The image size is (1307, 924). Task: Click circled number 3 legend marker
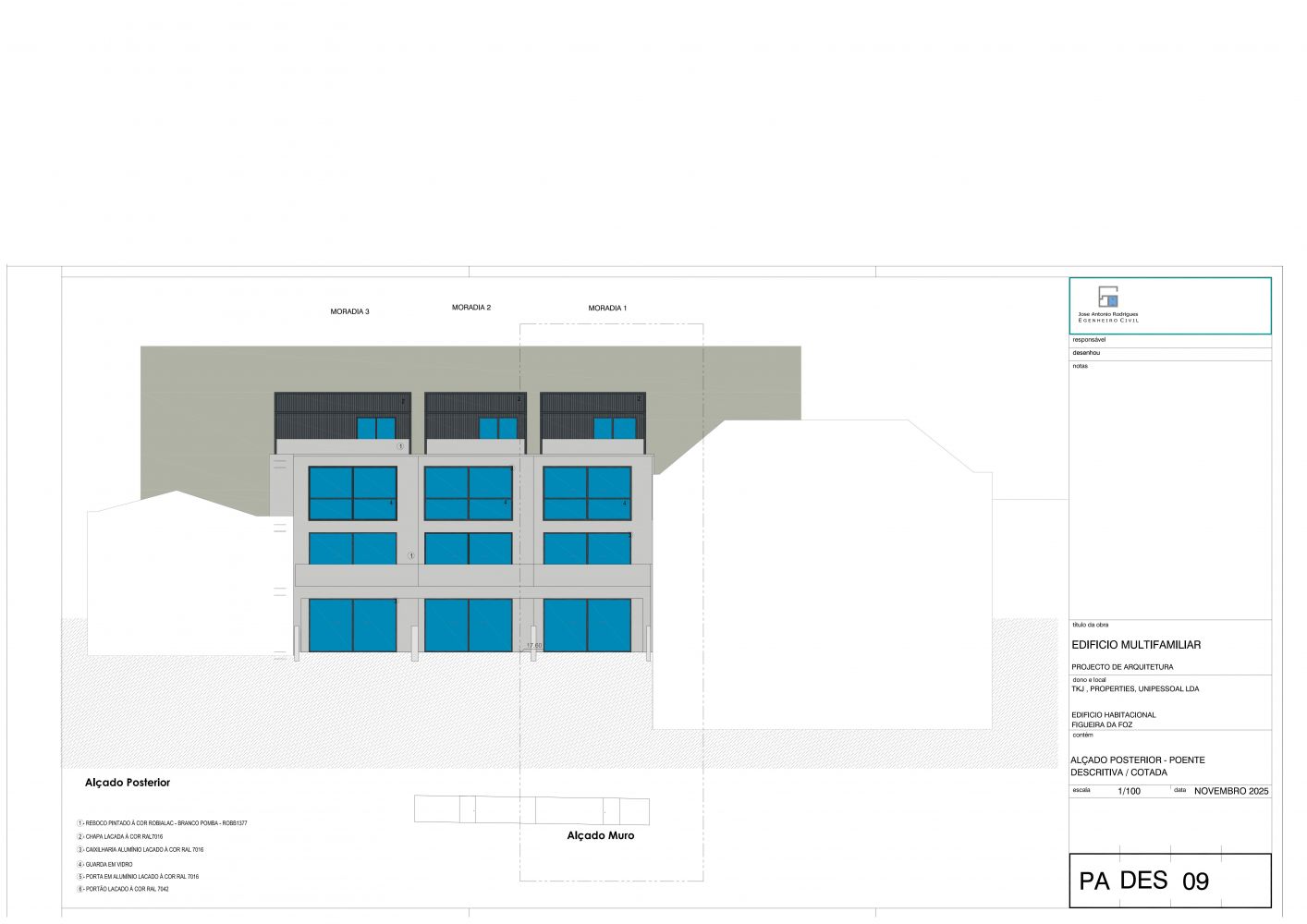(80, 849)
